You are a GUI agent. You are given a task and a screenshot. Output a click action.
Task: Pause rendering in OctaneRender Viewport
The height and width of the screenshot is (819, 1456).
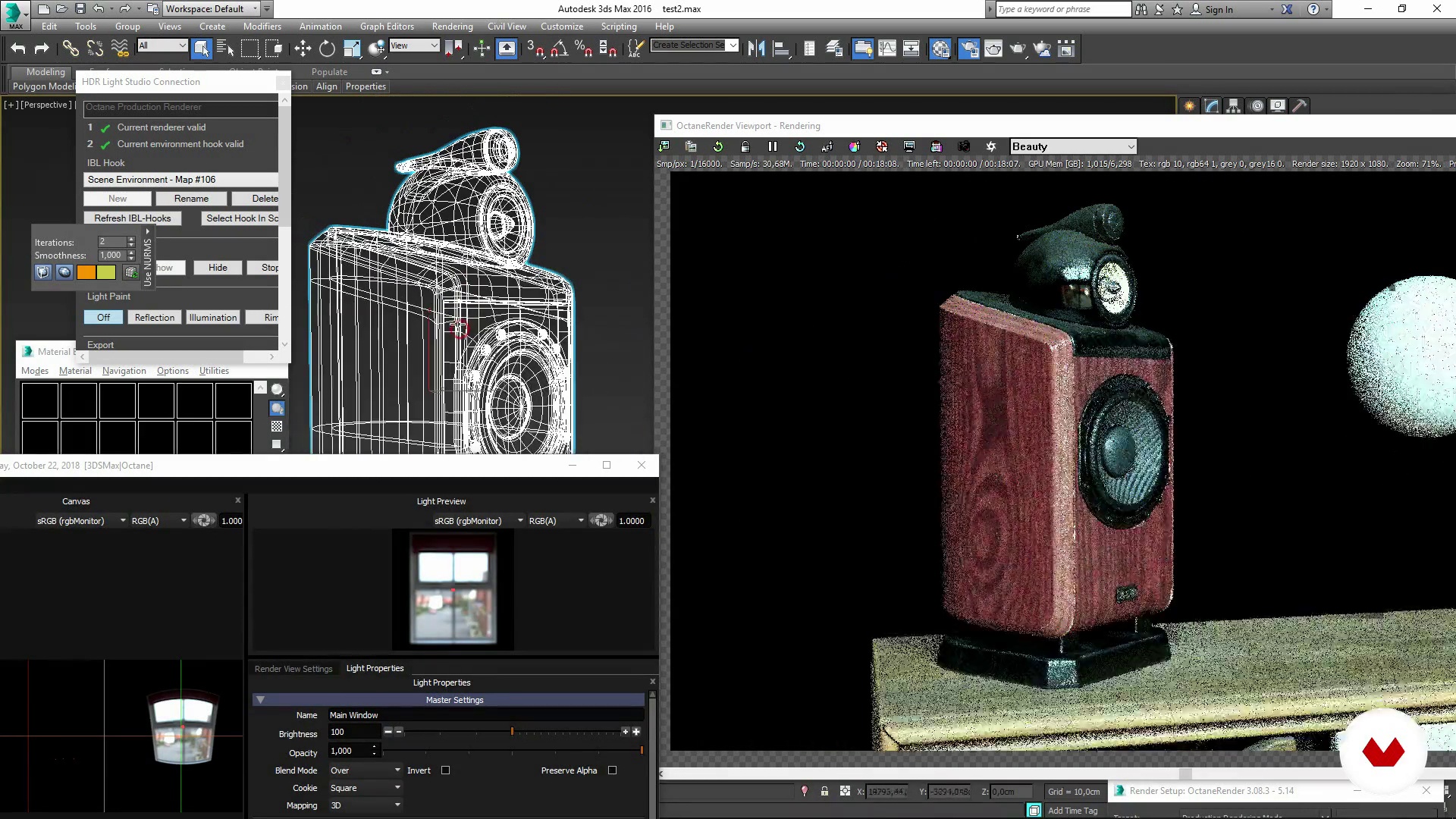coord(772,146)
